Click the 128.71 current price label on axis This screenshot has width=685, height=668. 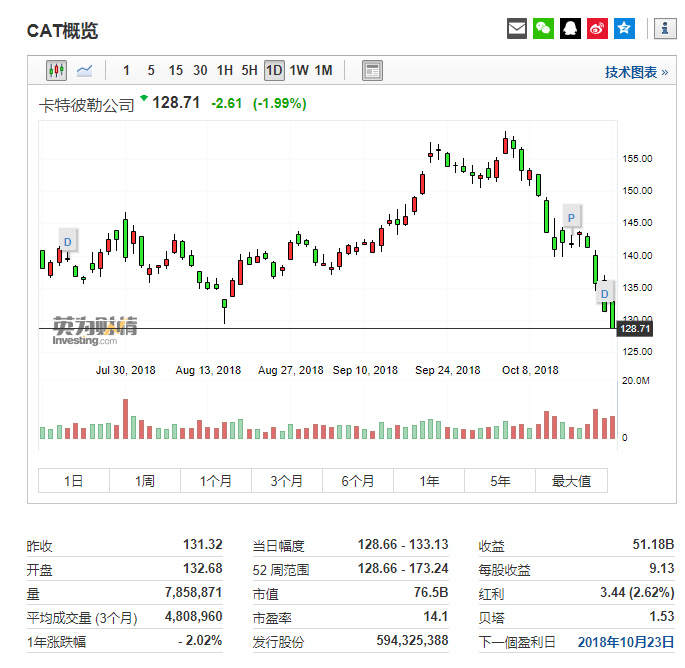634,329
